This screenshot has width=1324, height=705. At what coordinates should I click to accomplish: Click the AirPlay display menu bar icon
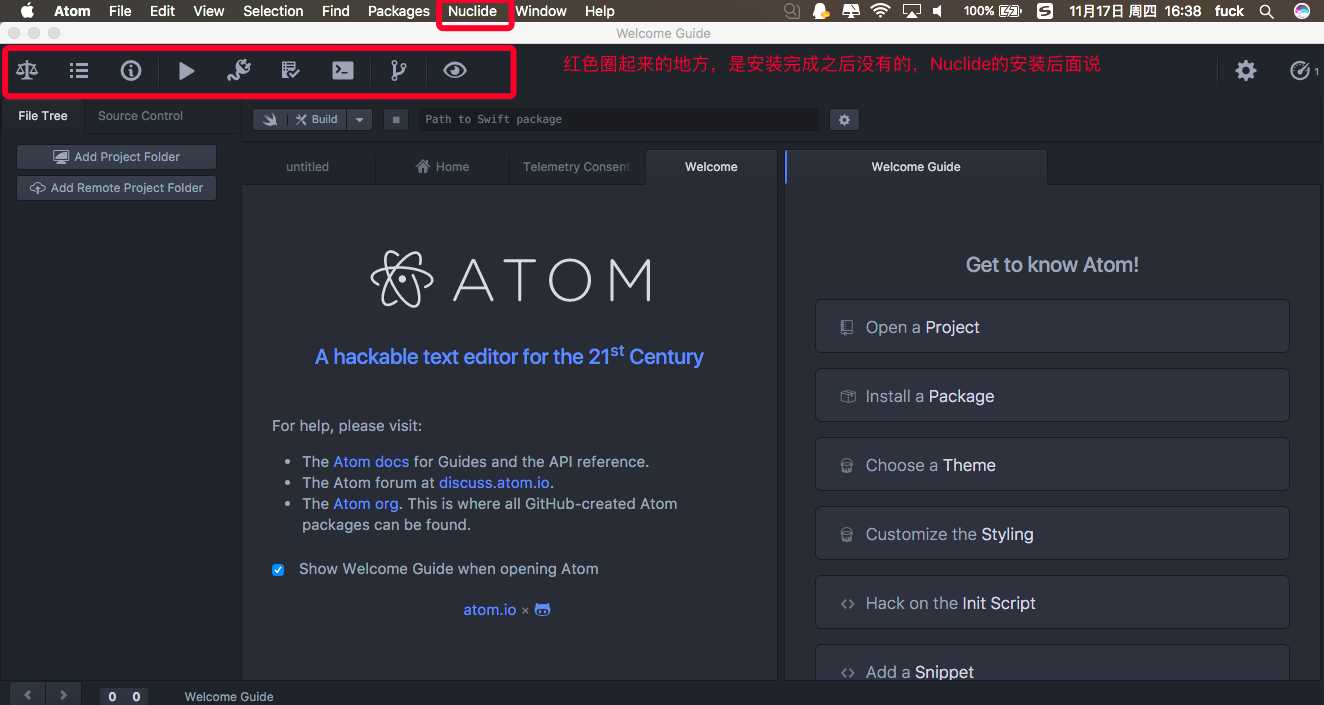[x=911, y=11]
